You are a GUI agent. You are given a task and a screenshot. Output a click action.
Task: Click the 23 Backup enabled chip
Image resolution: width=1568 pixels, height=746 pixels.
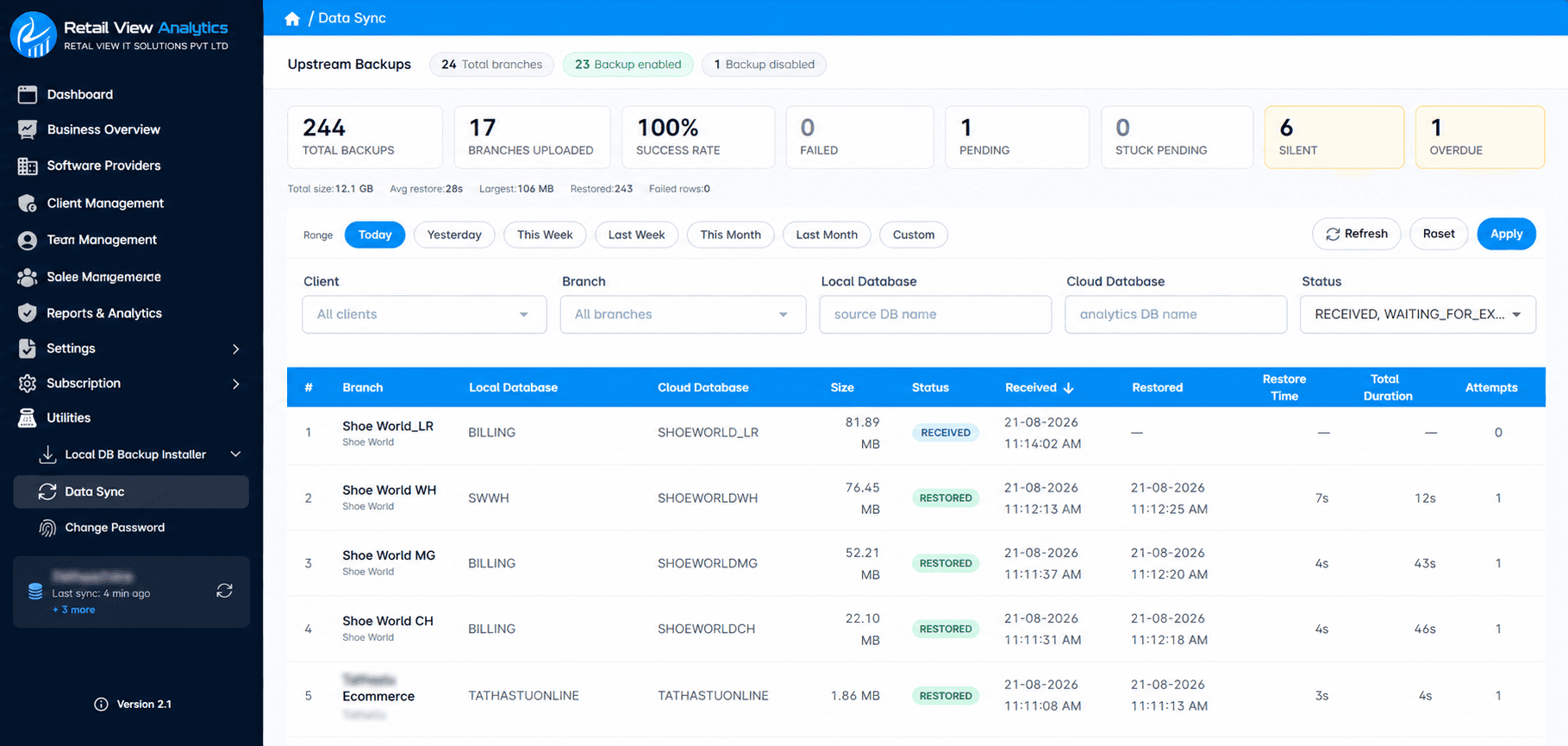click(628, 65)
